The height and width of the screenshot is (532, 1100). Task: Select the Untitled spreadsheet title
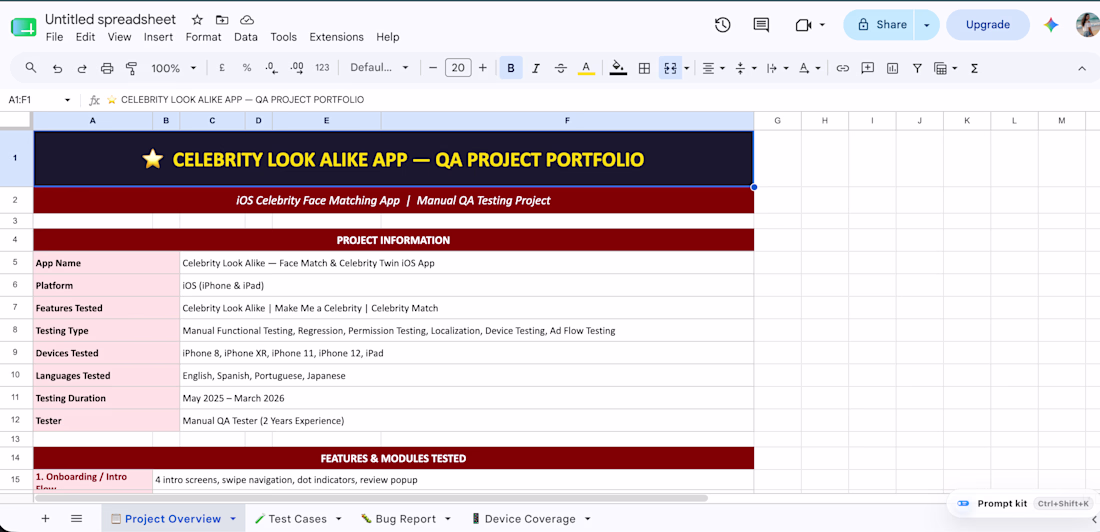(110, 20)
